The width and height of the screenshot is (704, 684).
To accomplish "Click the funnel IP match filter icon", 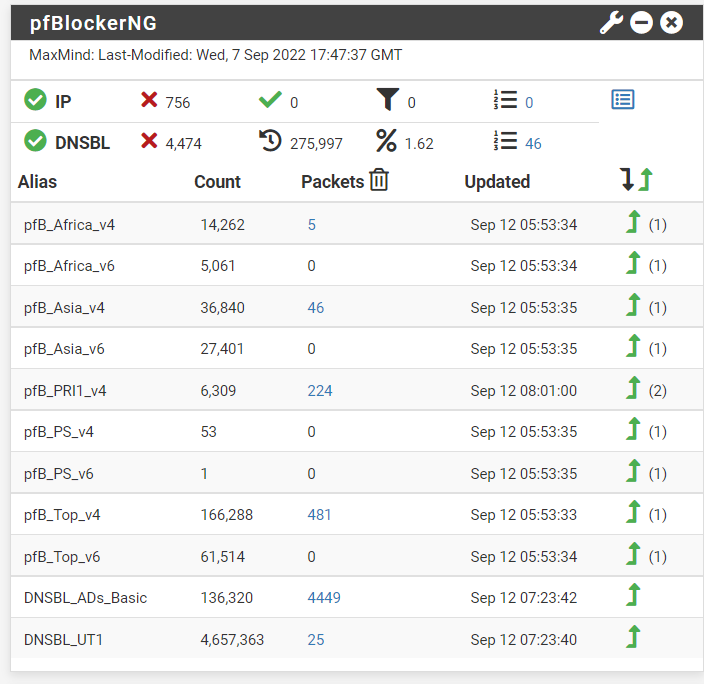I will [x=387, y=99].
